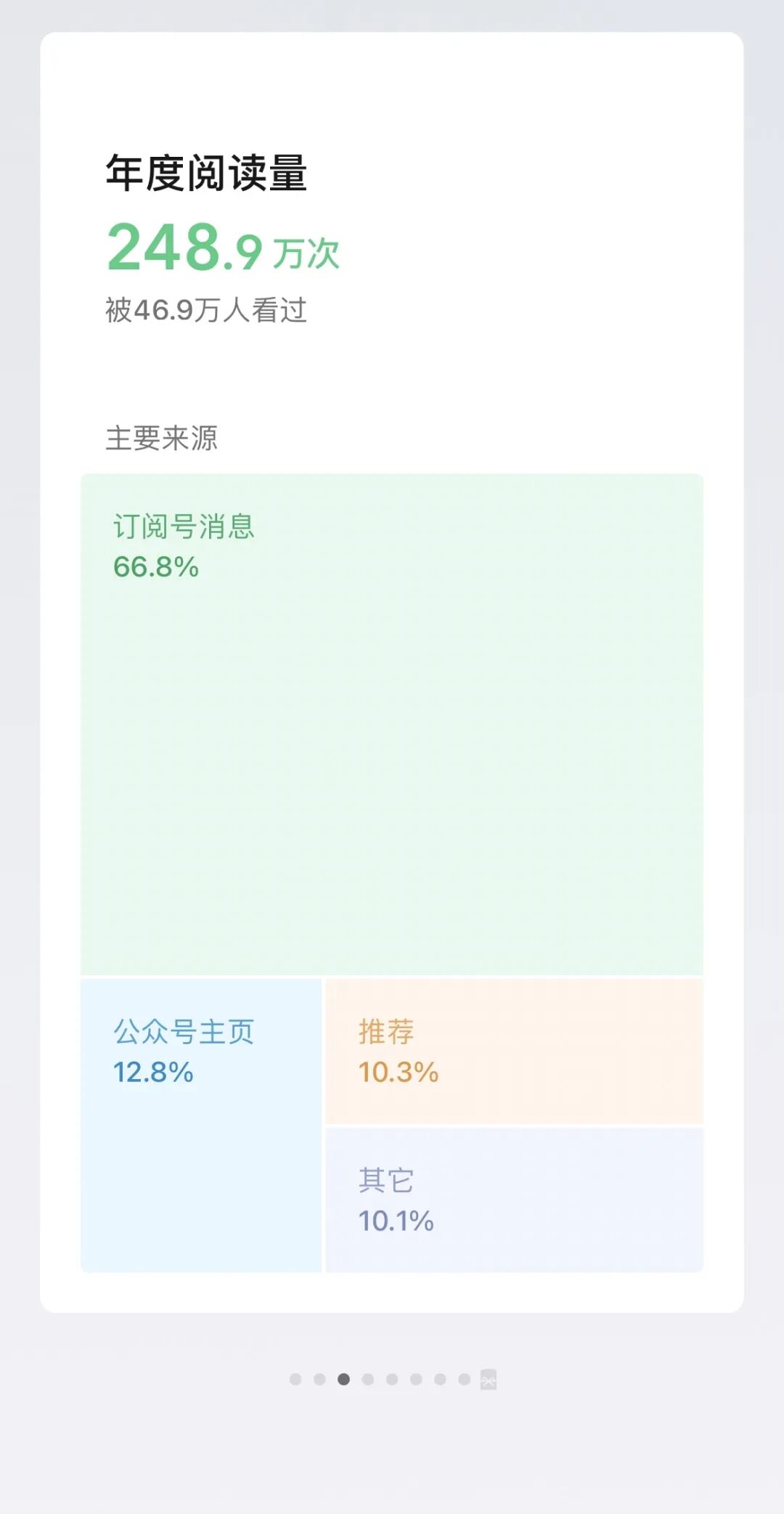
Task: Tap the 推荐 10.3% orange block
Action: 515,1051
